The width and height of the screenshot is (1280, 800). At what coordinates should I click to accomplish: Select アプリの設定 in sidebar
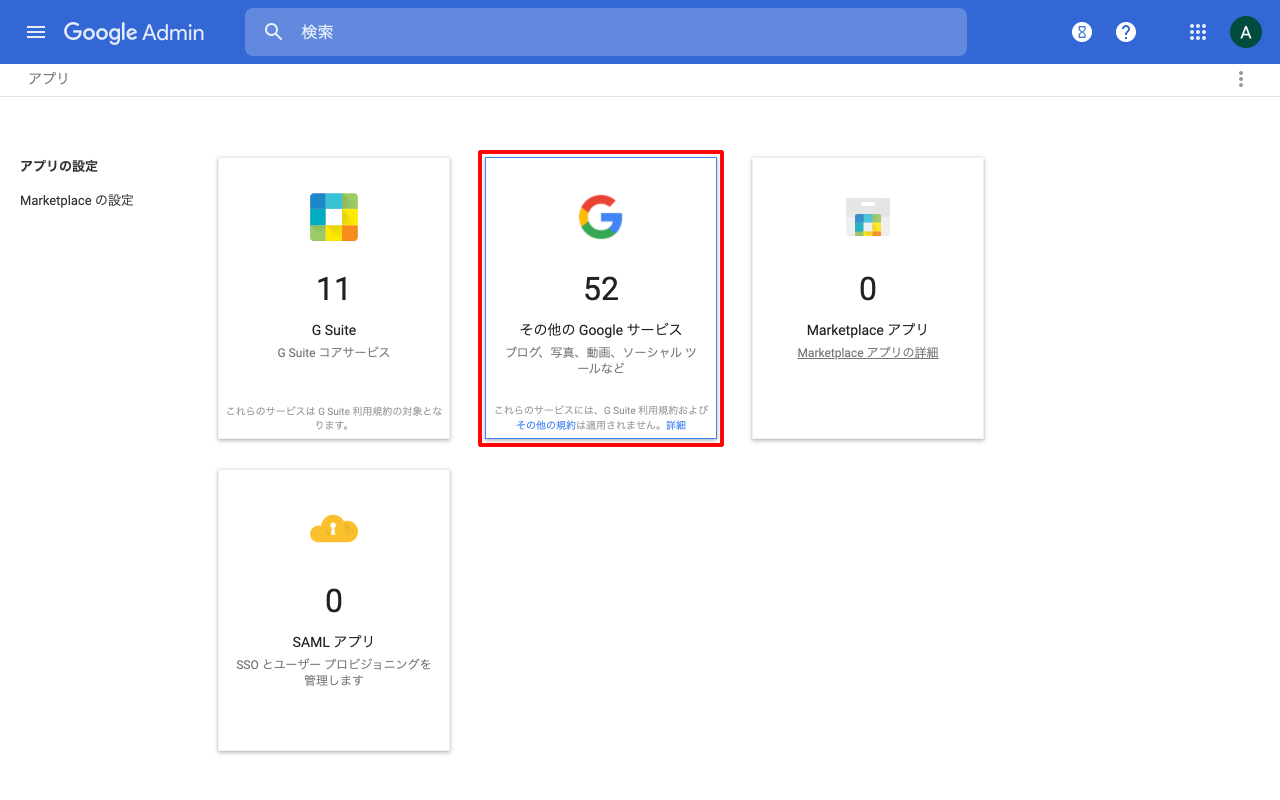(59, 166)
